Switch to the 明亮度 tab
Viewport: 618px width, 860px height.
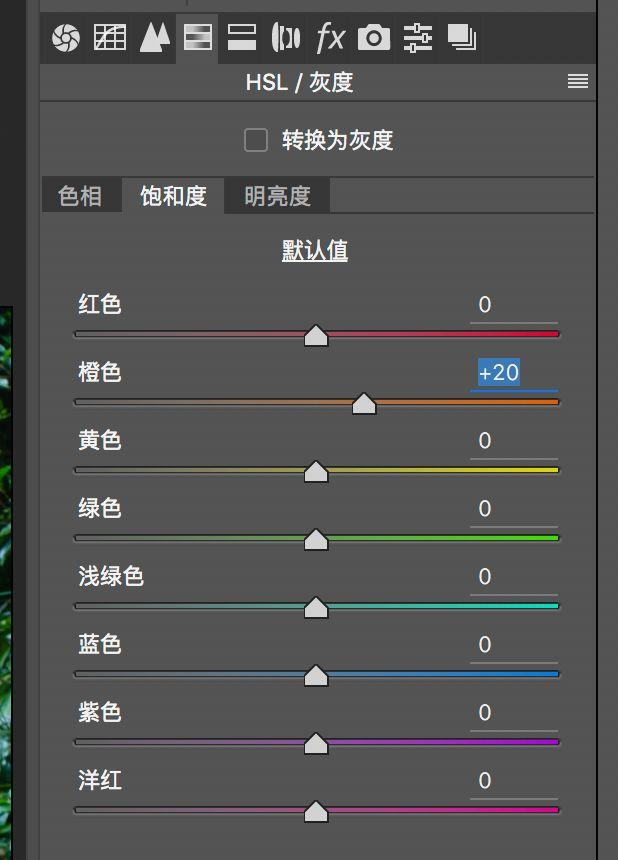(277, 196)
